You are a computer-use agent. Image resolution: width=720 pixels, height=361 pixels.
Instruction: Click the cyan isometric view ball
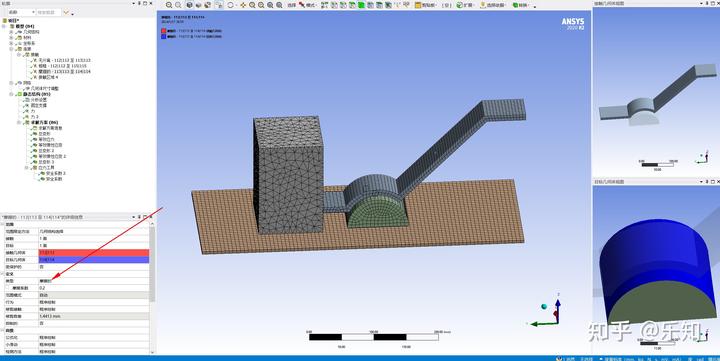point(544,306)
